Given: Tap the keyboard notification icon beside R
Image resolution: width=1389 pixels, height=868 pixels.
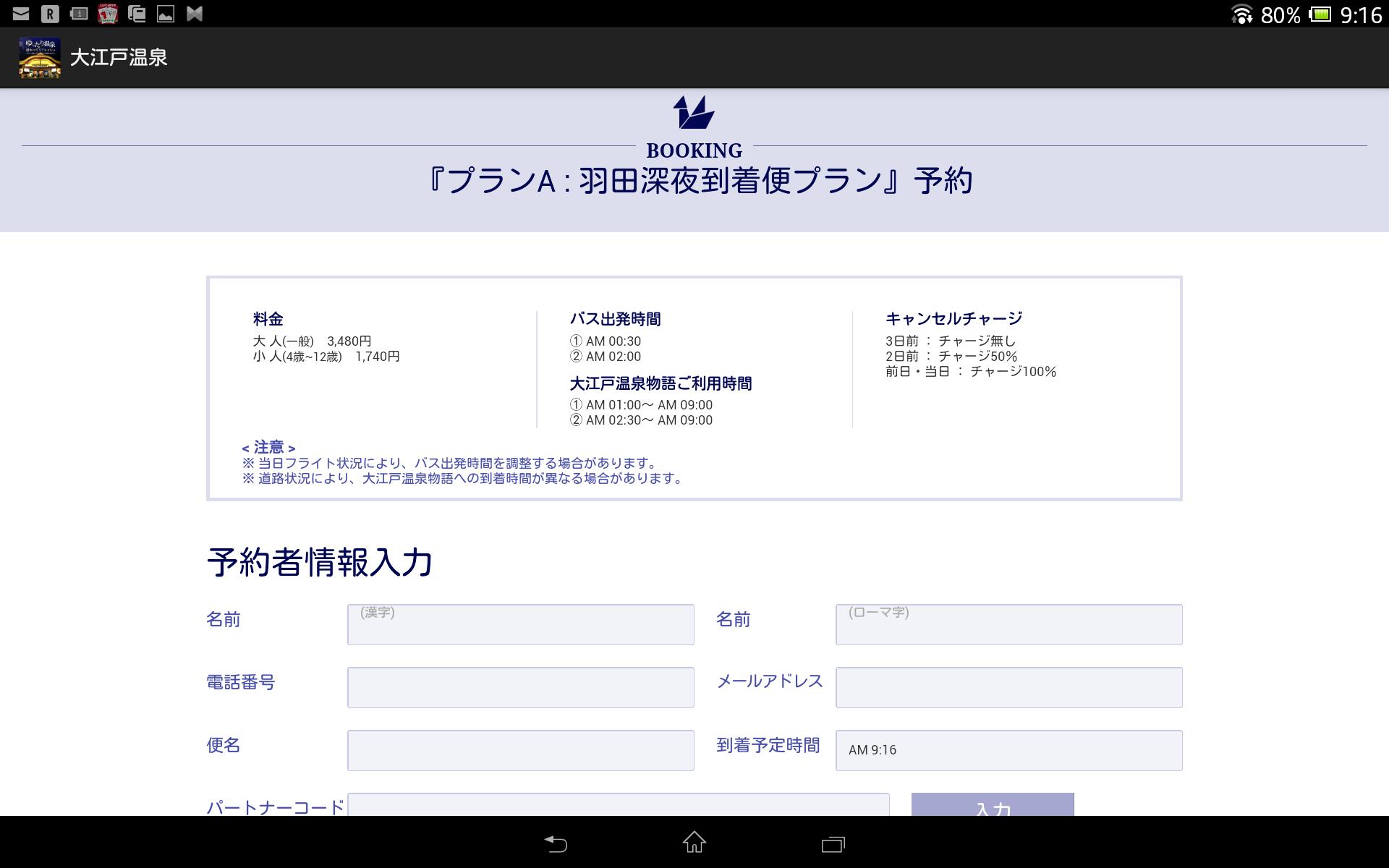Looking at the screenshot, I should click(79, 14).
